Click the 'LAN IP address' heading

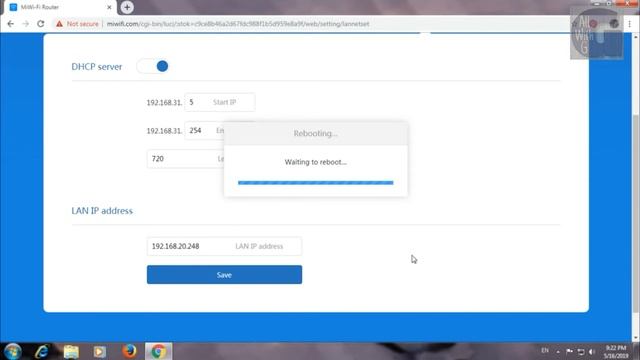[x=102, y=211]
